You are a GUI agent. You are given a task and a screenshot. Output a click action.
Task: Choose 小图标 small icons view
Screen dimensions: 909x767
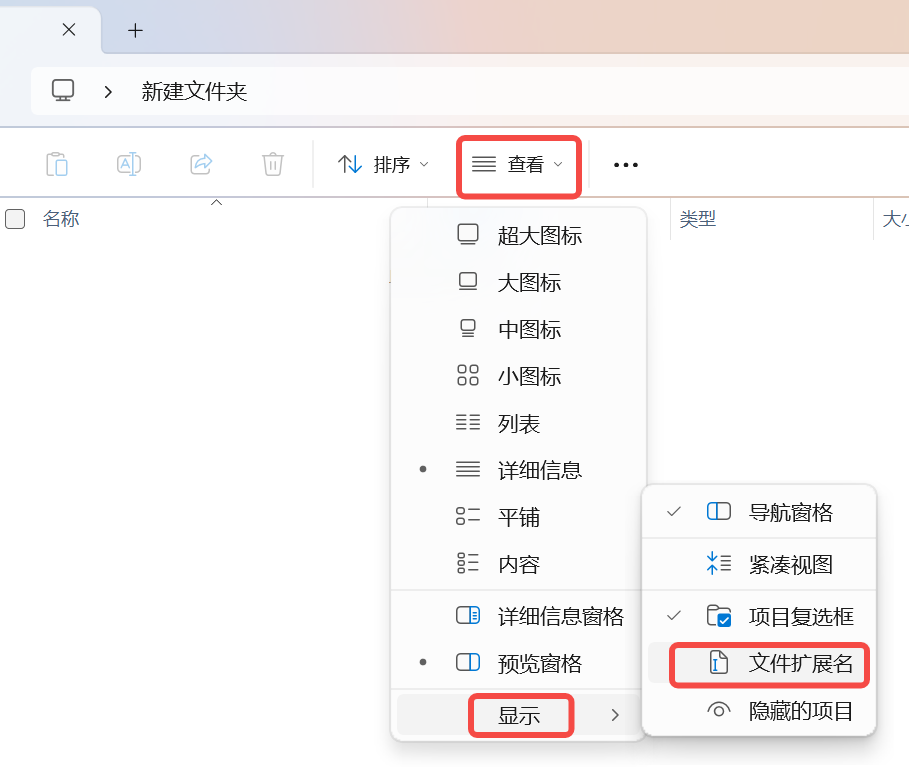click(529, 376)
